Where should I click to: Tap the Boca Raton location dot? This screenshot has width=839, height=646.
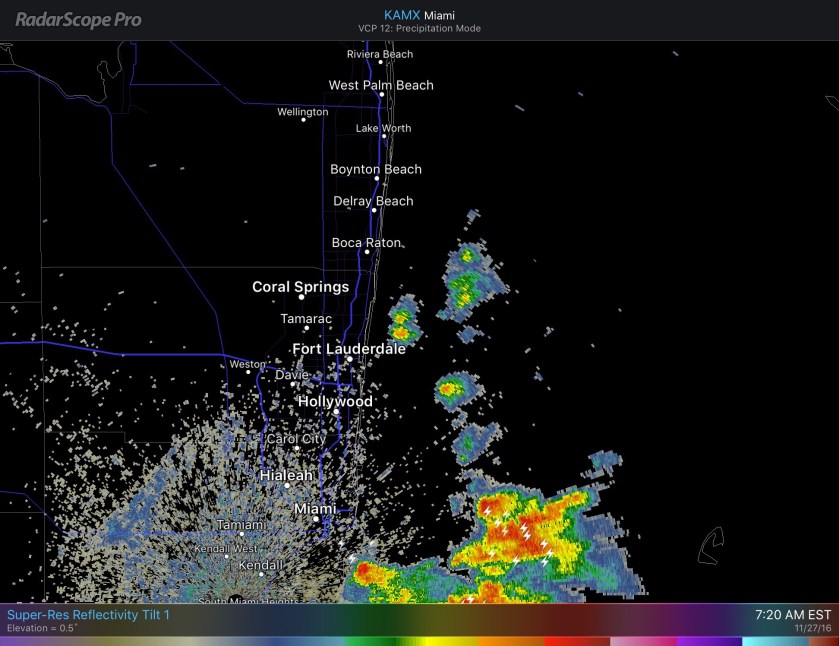(369, 252)
